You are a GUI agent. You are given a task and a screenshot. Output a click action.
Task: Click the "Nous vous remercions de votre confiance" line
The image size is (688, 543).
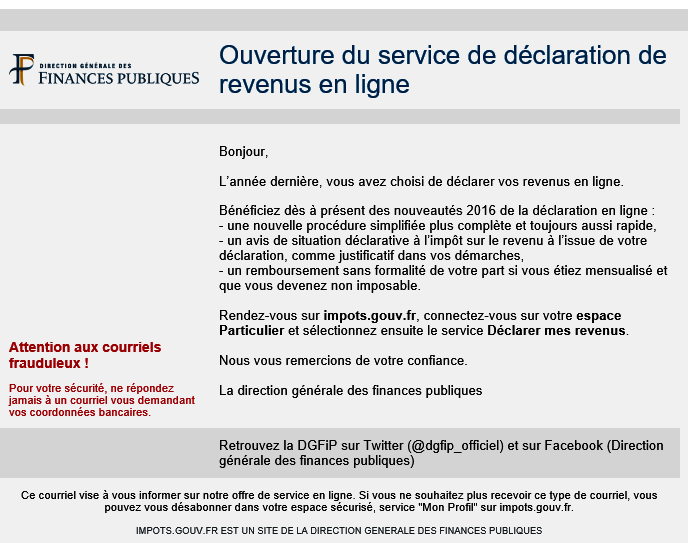[x=343, y=360]
